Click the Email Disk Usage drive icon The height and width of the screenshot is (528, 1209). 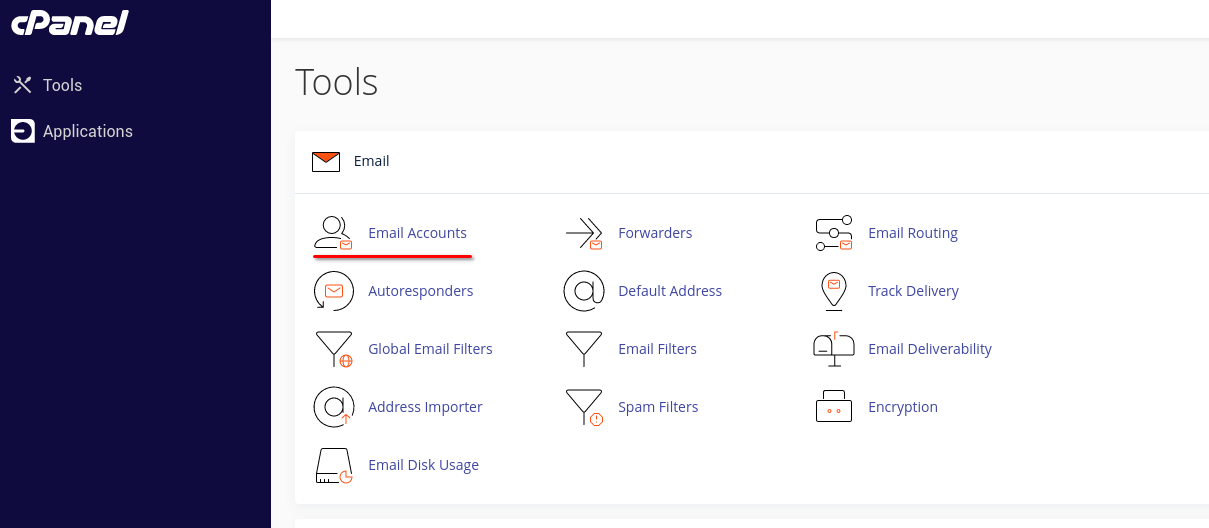pyautogui.click(x=333, y=465)
